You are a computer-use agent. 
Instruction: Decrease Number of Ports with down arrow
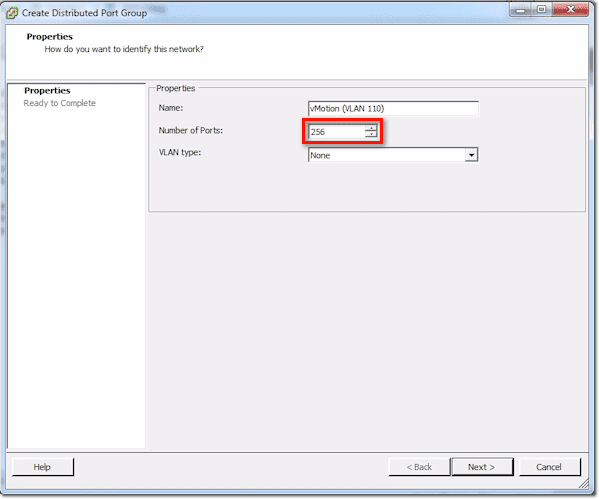[x=371, y=134]
